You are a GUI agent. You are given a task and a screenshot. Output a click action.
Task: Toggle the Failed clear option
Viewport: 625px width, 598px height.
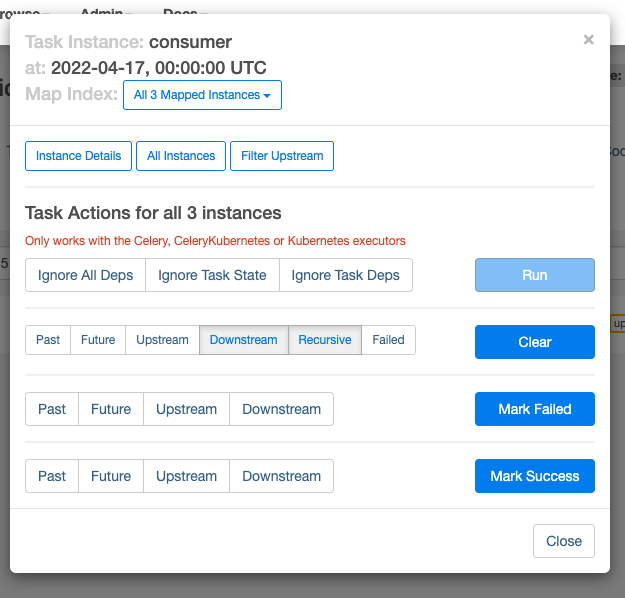pyautogui.click(x=388, y=340)
